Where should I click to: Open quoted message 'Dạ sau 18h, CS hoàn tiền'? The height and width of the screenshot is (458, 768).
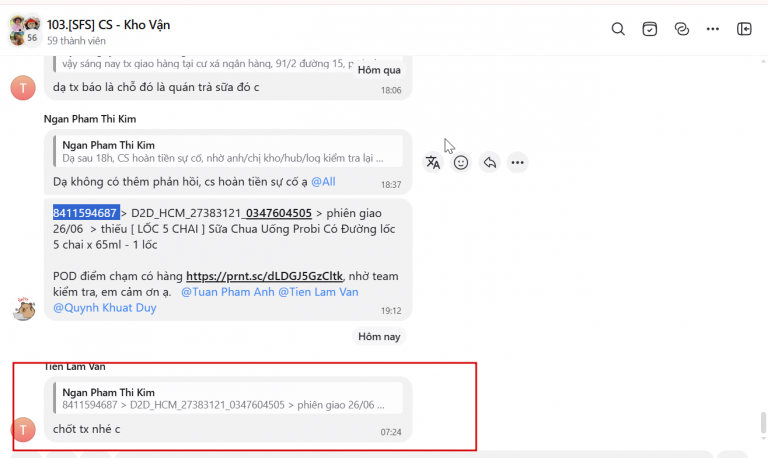pos(228,151)
